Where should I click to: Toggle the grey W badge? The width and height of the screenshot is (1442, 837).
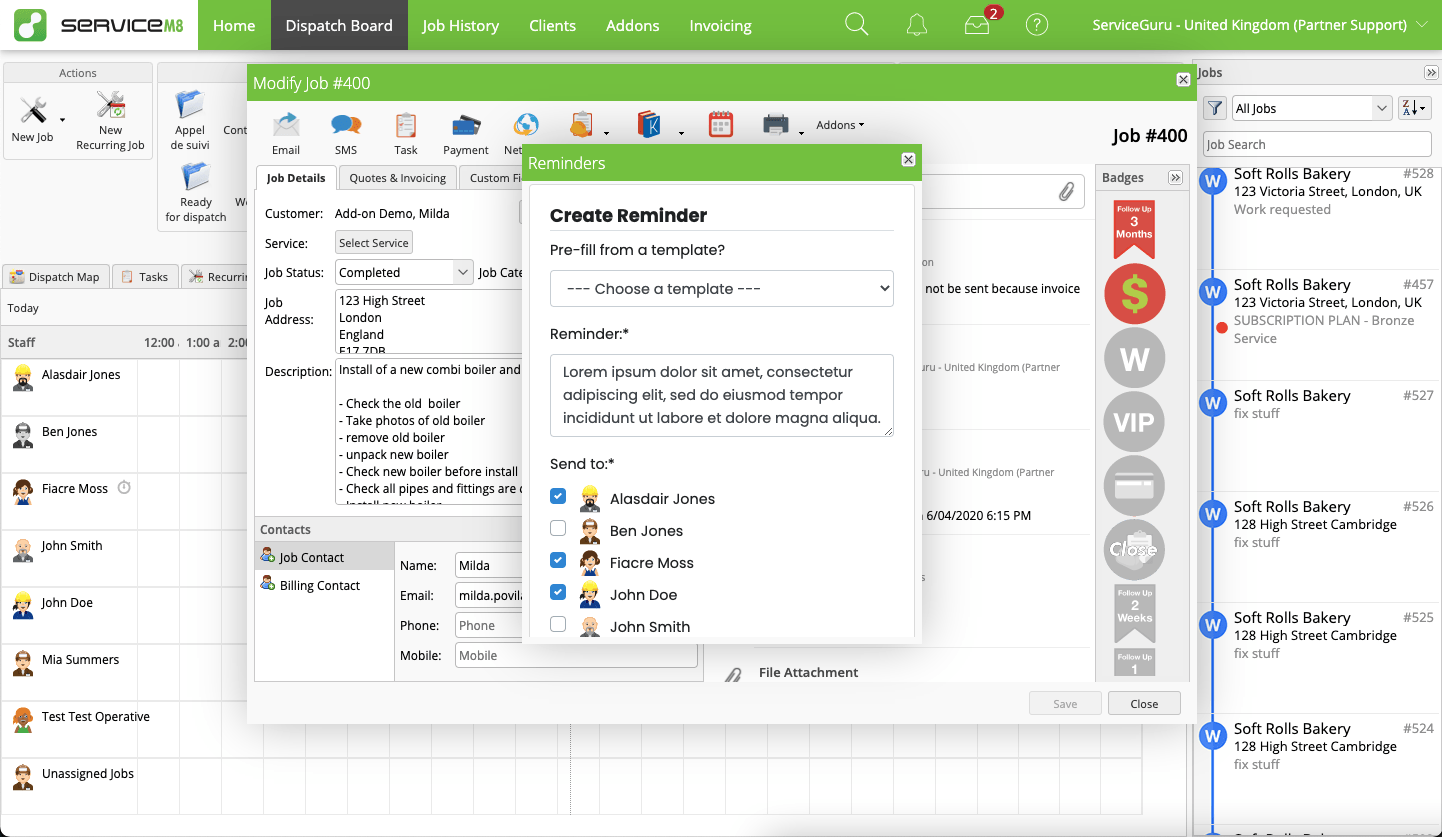(1135, 358)
